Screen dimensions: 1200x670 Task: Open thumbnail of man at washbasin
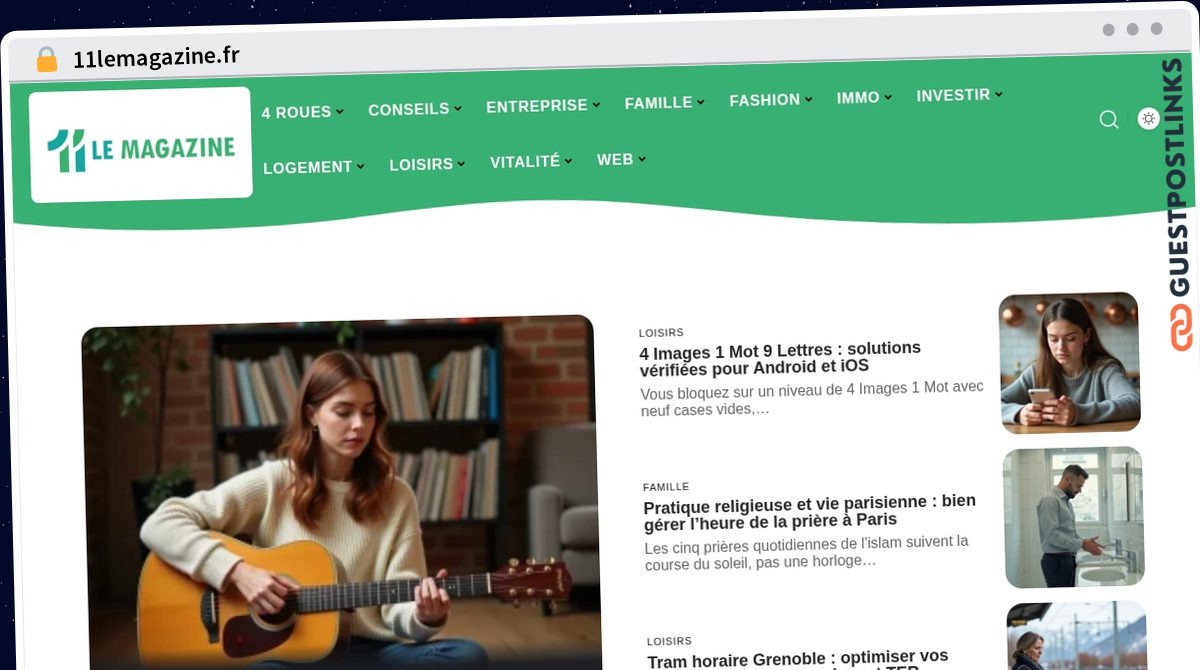pyautogui.click(x=1074, y=517)
